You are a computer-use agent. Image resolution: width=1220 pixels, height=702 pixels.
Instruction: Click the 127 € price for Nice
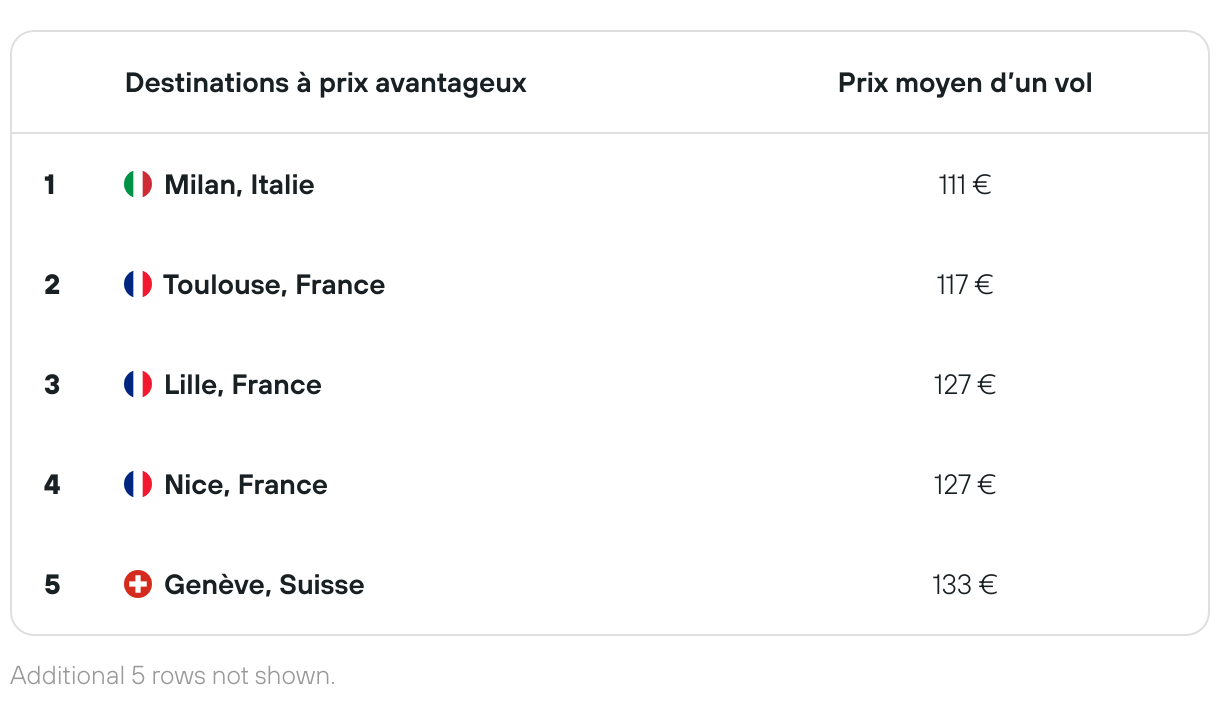(x=965, y=485)
